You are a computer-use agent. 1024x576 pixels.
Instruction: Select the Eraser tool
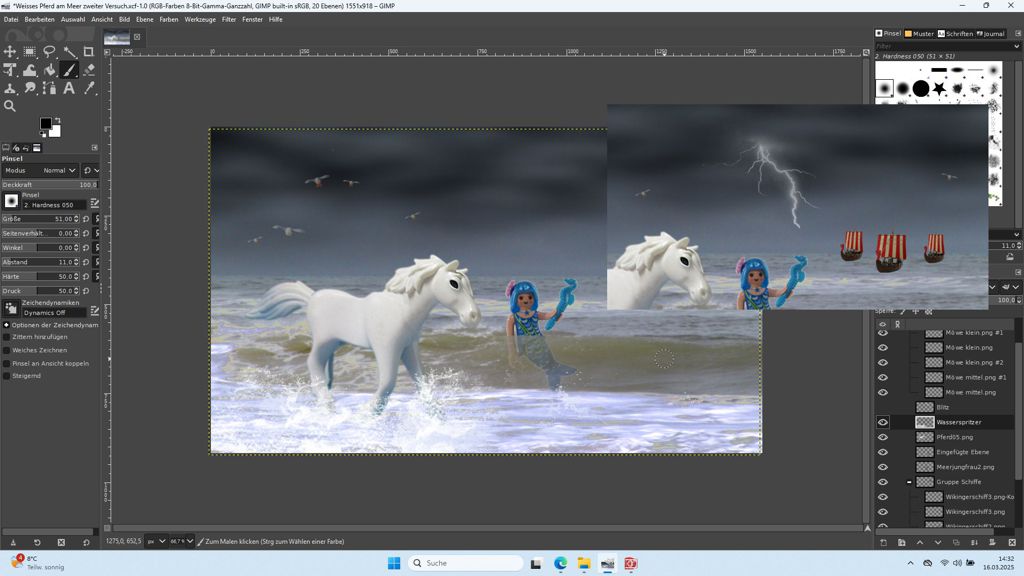coord(89,70)
